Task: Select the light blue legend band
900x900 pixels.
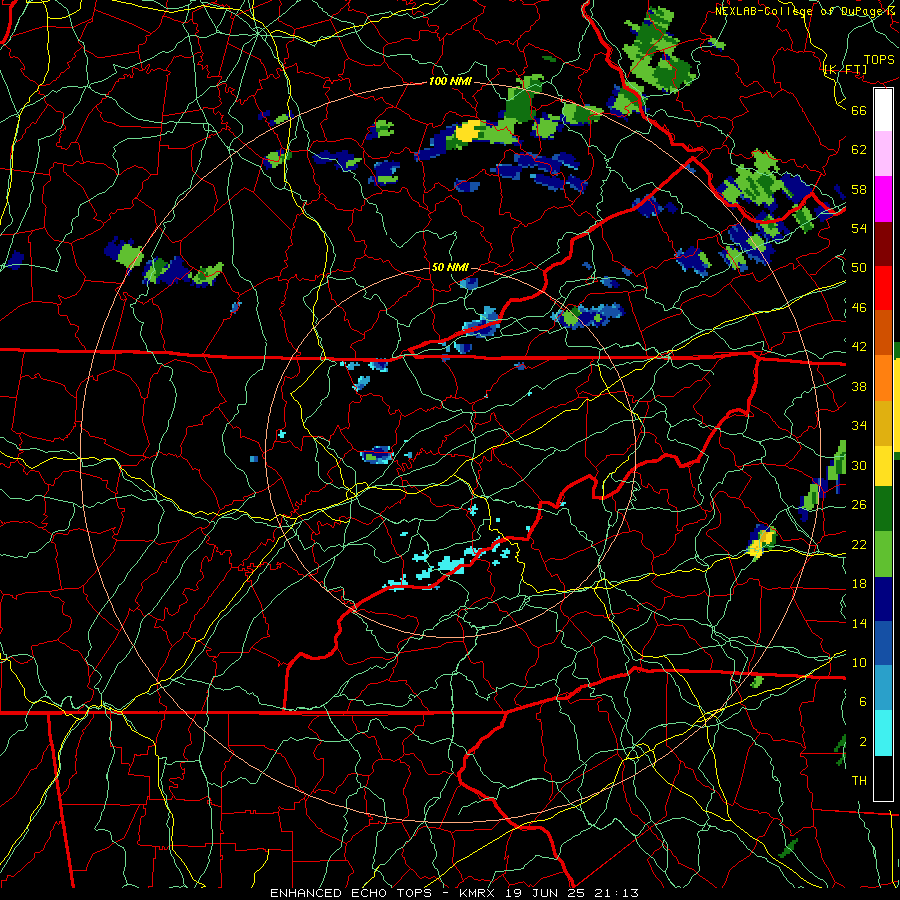Action: pos(883,688)
